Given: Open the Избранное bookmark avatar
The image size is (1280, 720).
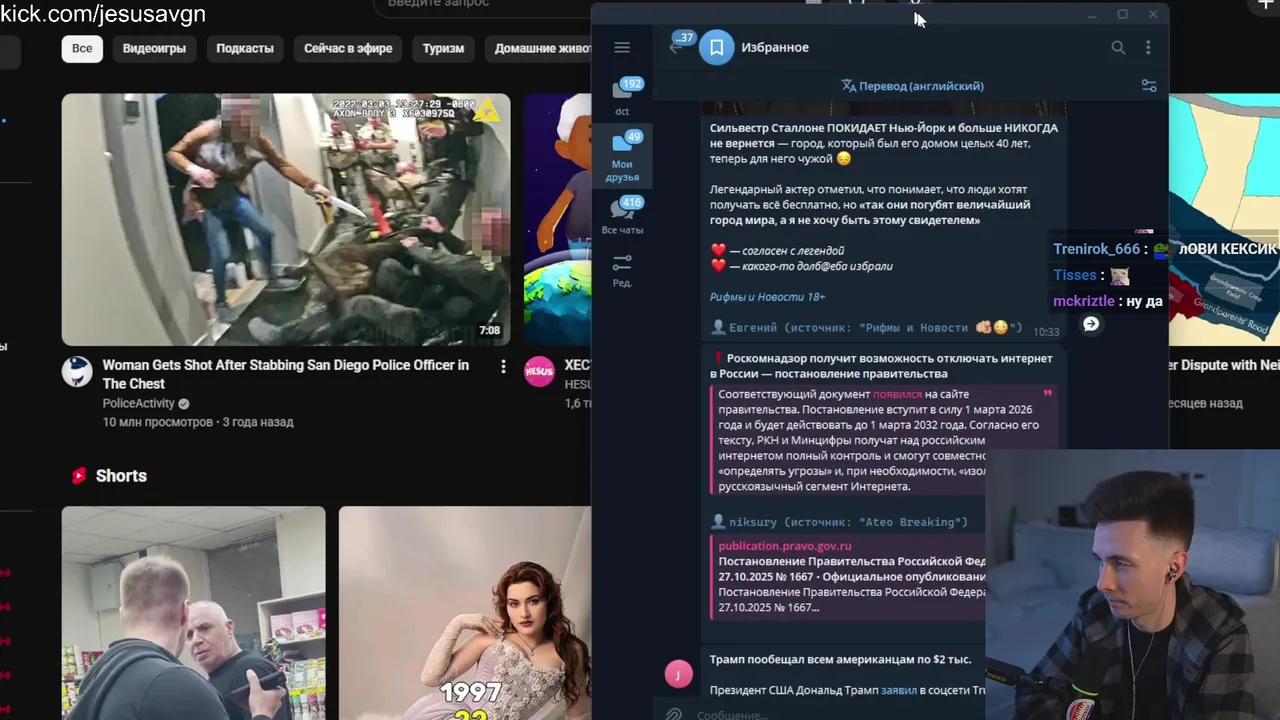Looking at the screenshot, I should 716,47.
